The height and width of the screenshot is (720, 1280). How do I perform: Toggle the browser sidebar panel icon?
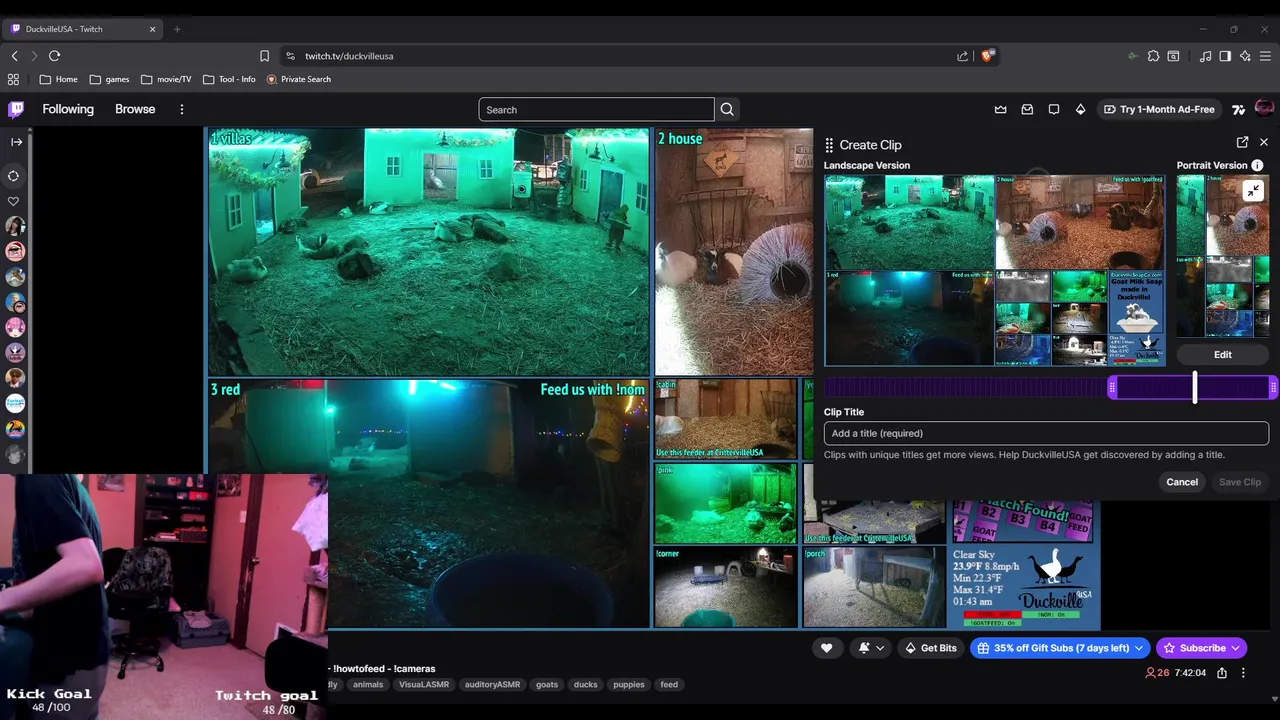tap(1225, 56)
